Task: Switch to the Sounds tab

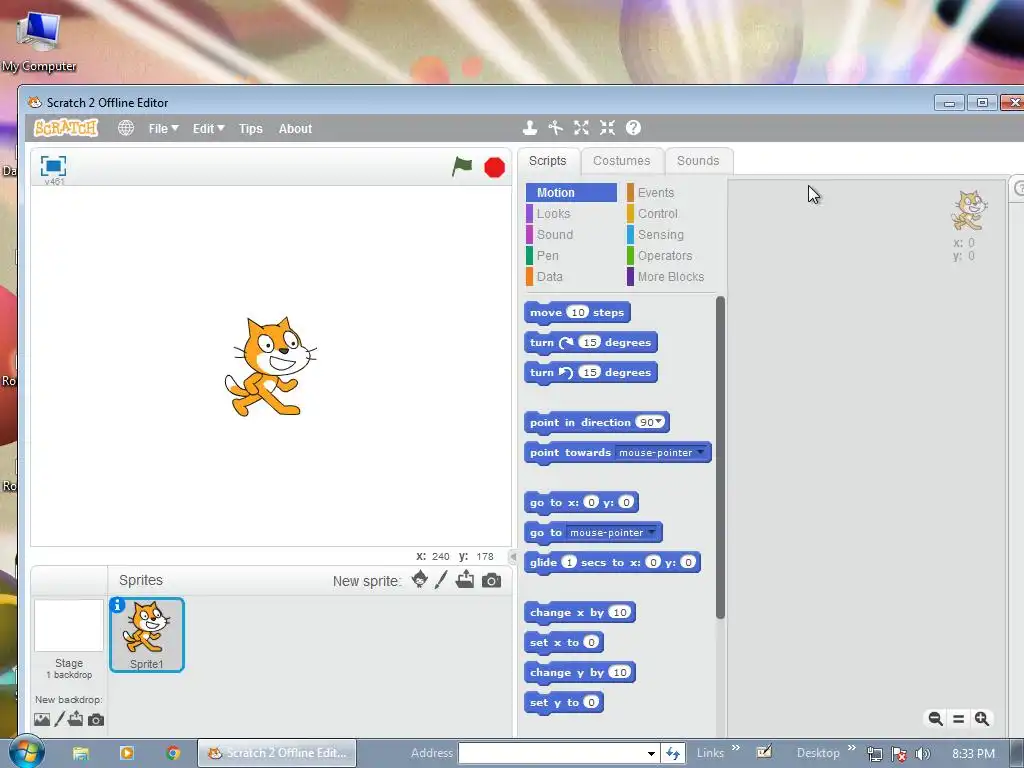Action: click(698, 161)
